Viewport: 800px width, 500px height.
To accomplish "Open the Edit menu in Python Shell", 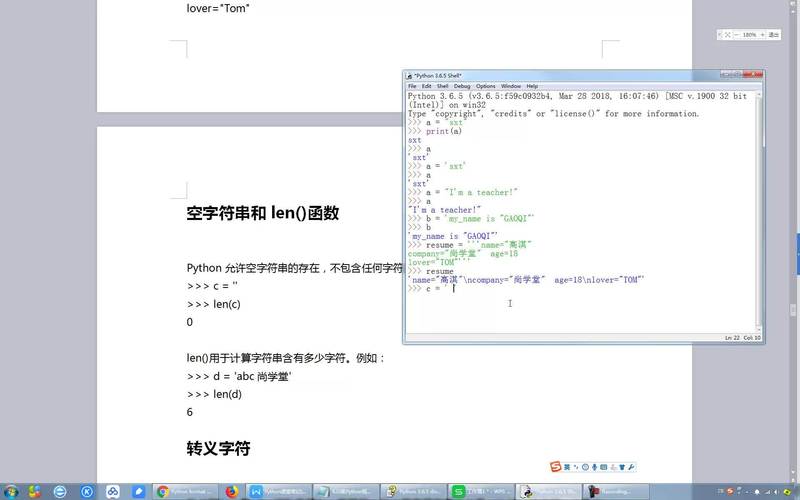I will [427, 86].
